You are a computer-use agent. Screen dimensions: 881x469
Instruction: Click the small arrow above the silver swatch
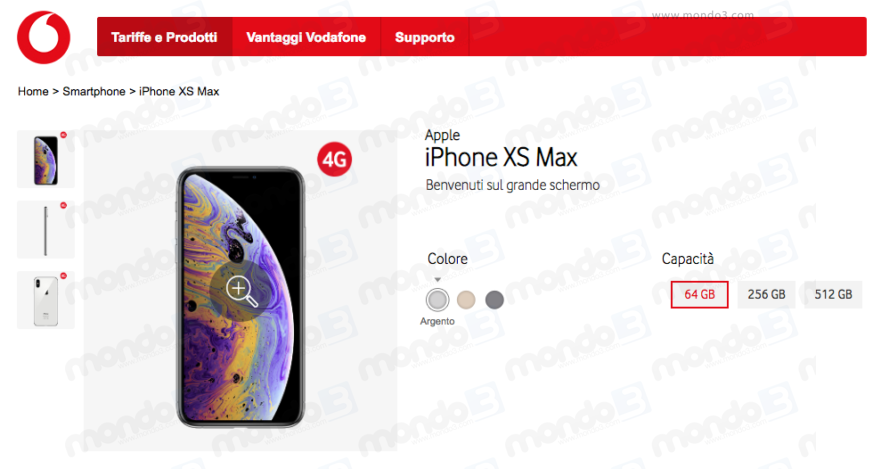click(x=437, y=280)
